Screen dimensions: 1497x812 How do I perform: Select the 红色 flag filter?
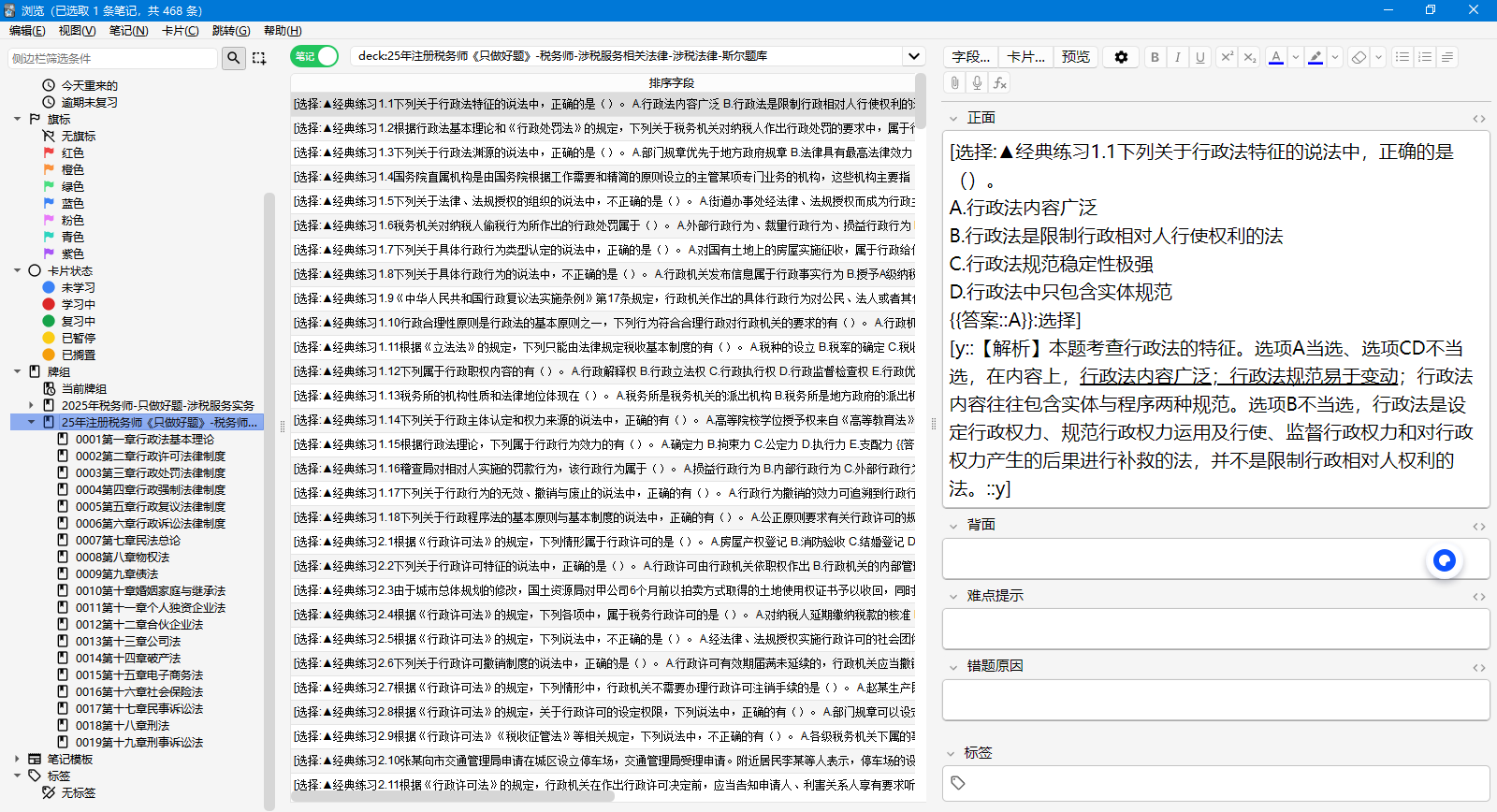pyautogui.click(x=72, y=152)
